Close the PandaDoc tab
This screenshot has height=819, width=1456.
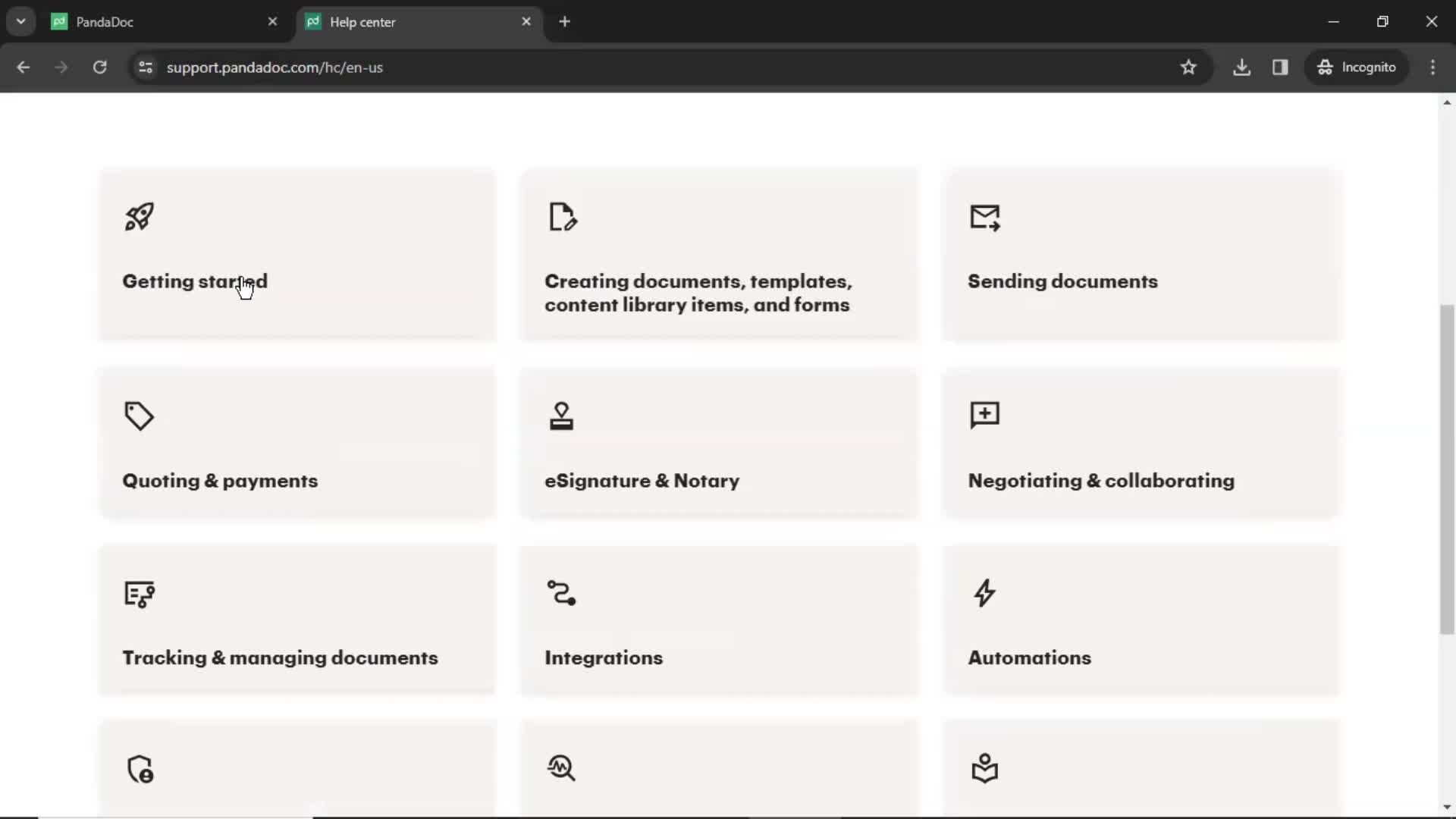click(x=272, y=22)
